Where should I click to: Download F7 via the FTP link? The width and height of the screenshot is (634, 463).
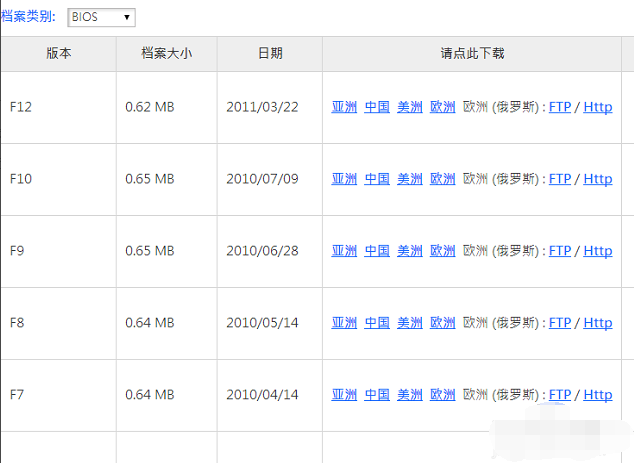pos(560,395)
